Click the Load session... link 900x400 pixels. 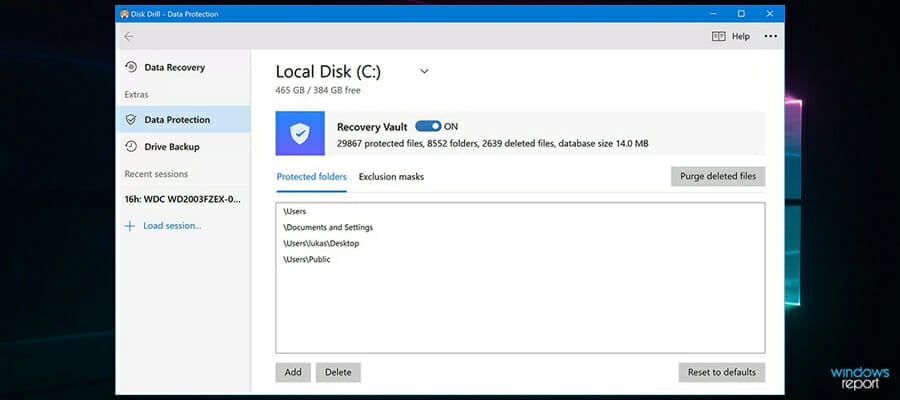(x=172, y=226)
